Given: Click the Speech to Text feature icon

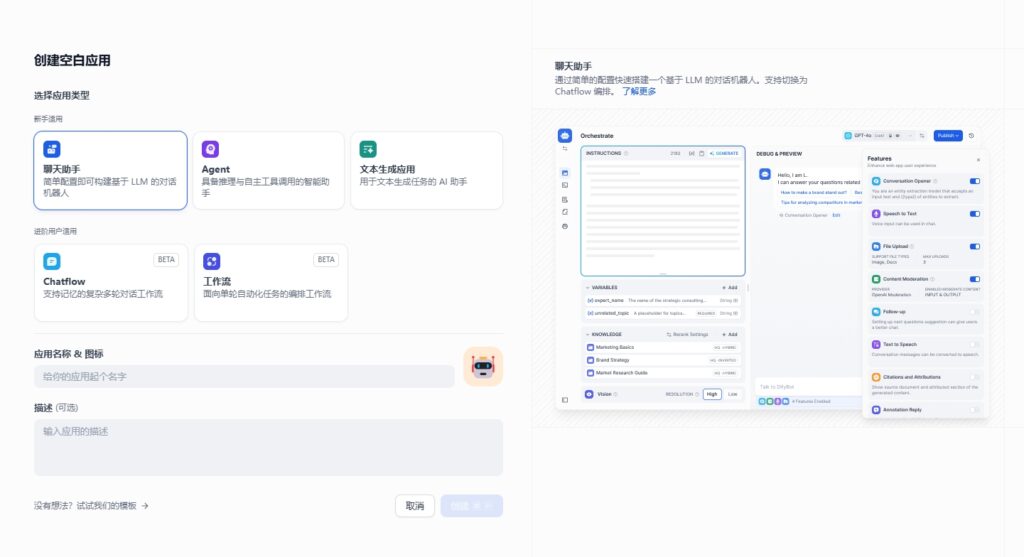Looking at the screenshot, I should 875,213.
